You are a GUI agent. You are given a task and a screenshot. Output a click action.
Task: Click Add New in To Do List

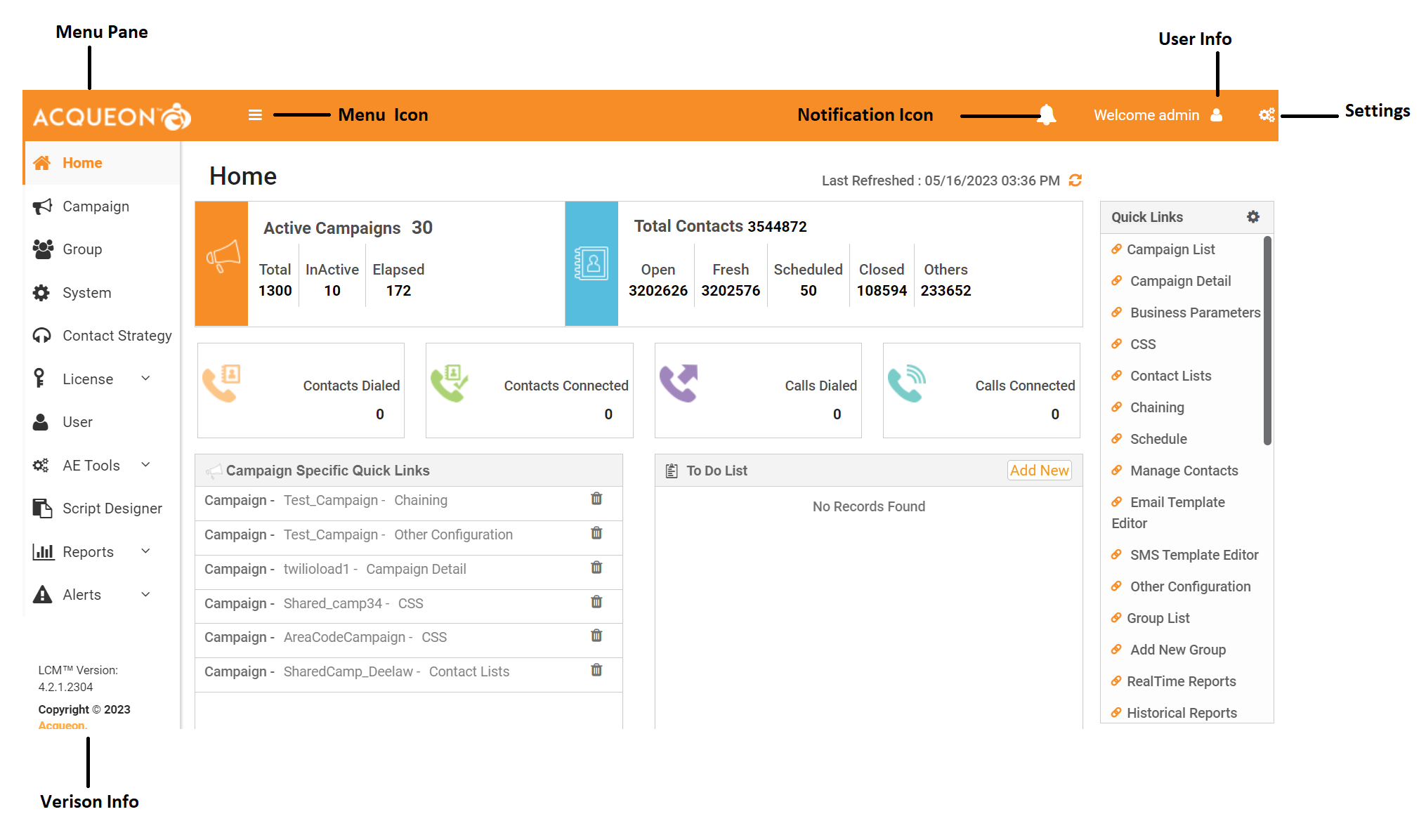(1040, 471)
